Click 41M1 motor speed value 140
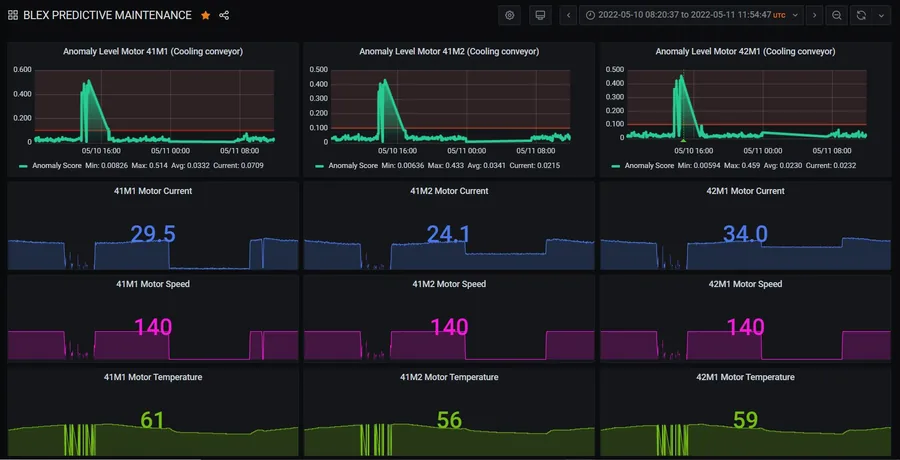900x460 pixels. [x=153, y=327]
